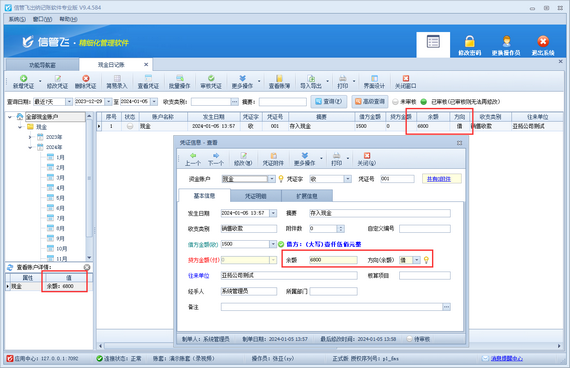Click the 查询 search button
This screenshot has width=570, height=368.
pyautogui.click(x=329, y=101)
